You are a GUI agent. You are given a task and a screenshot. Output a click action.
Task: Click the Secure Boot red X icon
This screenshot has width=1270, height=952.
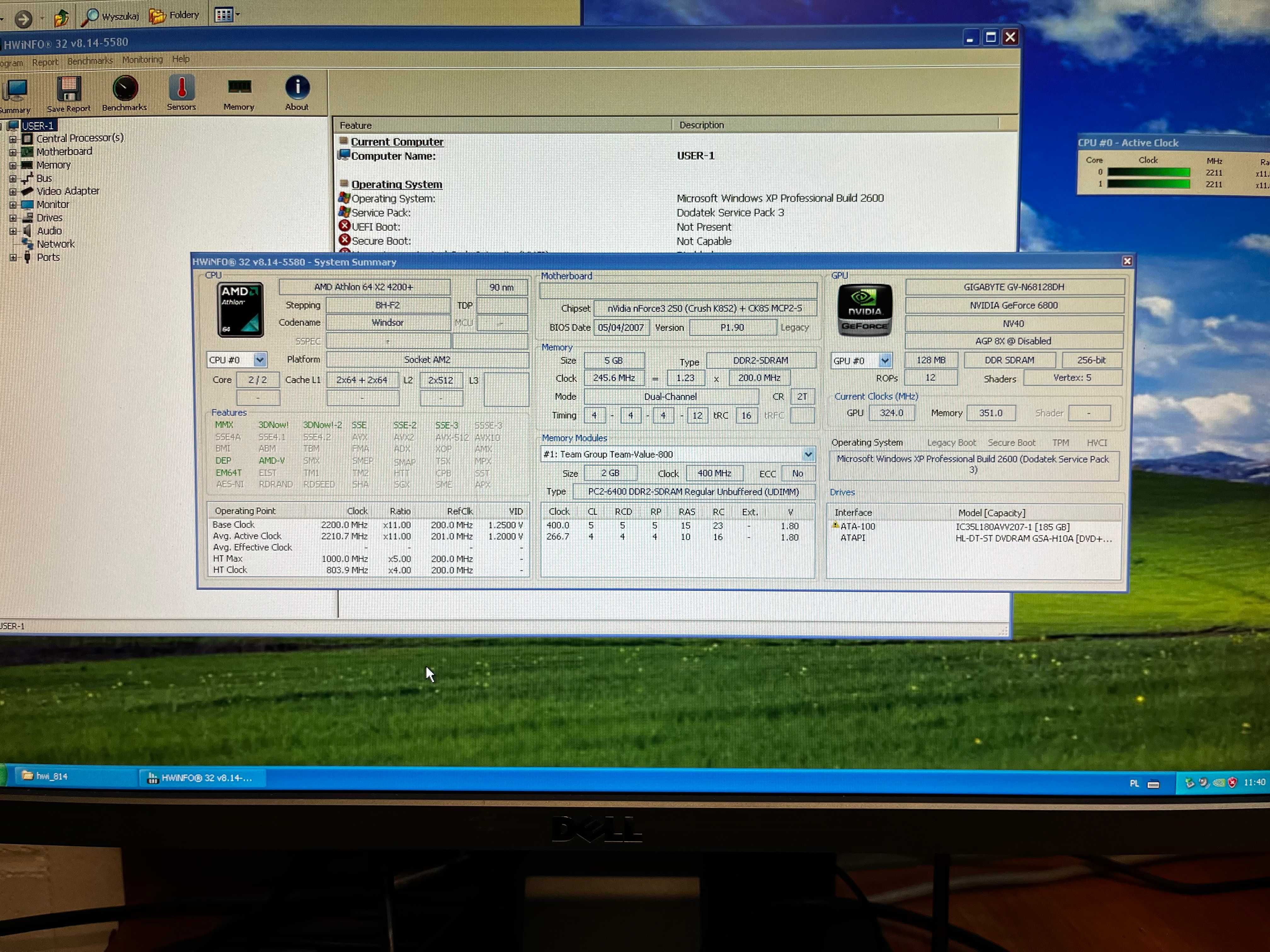click(x=345, y=240)
